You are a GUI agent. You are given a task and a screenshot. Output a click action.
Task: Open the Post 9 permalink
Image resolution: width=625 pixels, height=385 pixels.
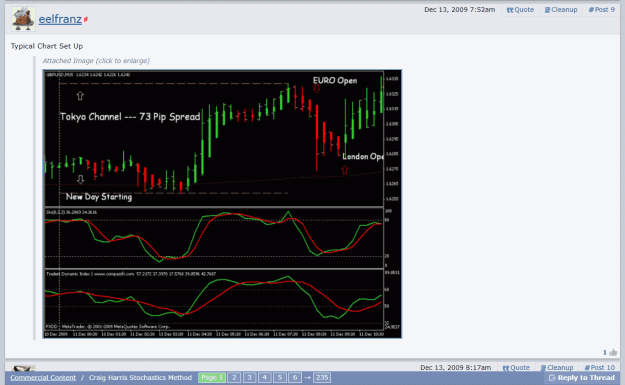(602, 10)
